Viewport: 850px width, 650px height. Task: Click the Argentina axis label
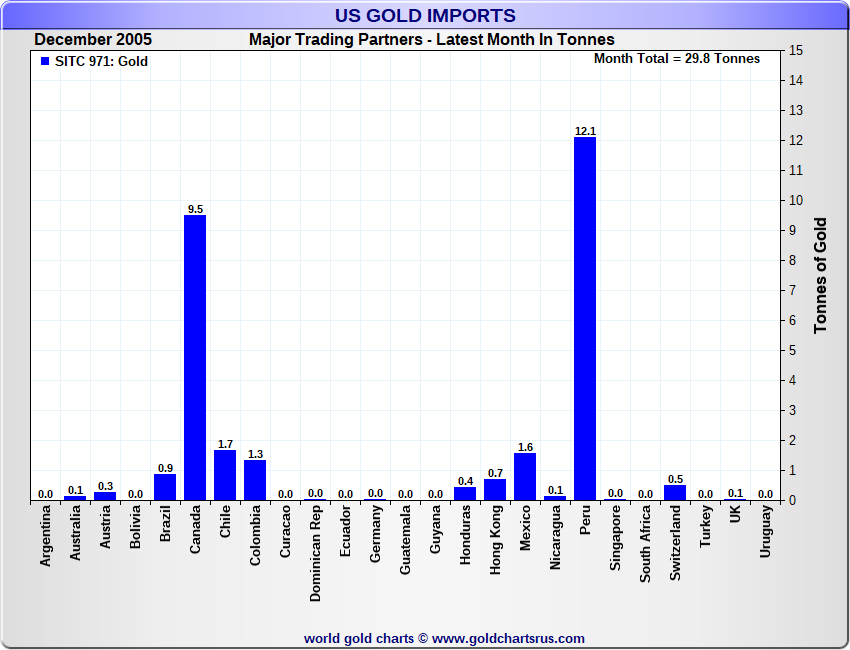(45, 536)
